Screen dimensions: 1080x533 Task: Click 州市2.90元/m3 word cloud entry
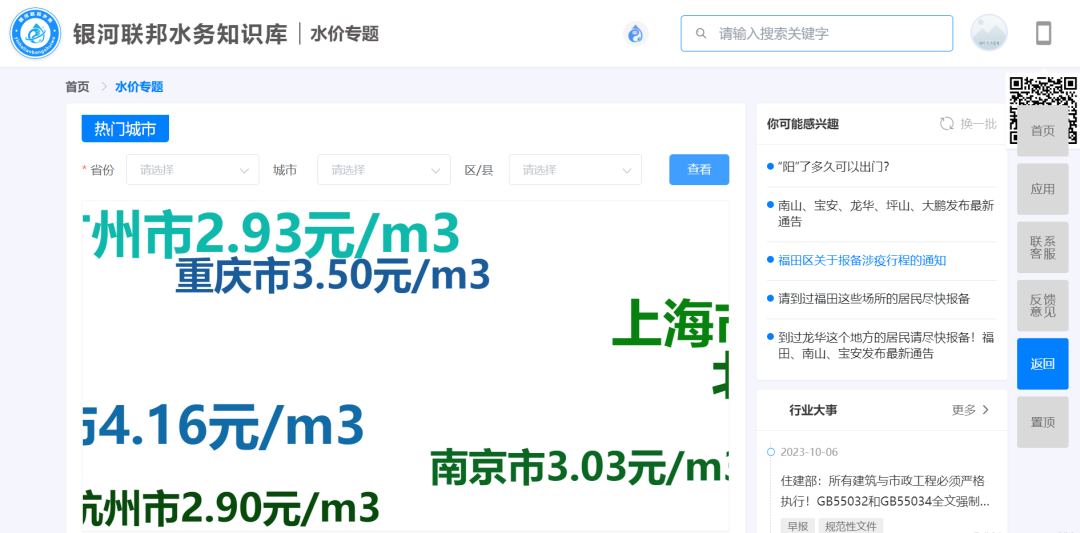click(x=231, y=508)
